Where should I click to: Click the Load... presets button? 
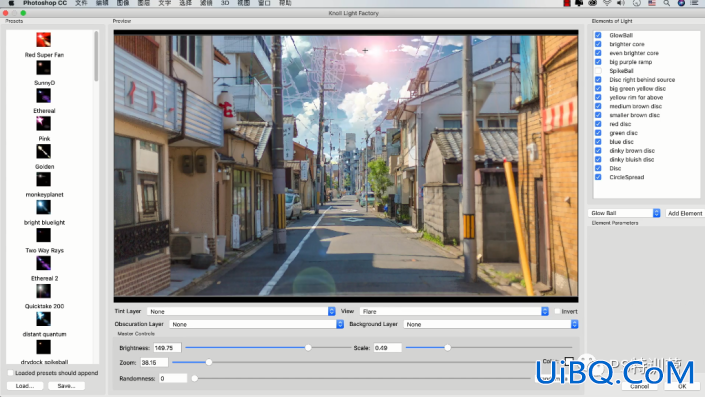point(25,386)
